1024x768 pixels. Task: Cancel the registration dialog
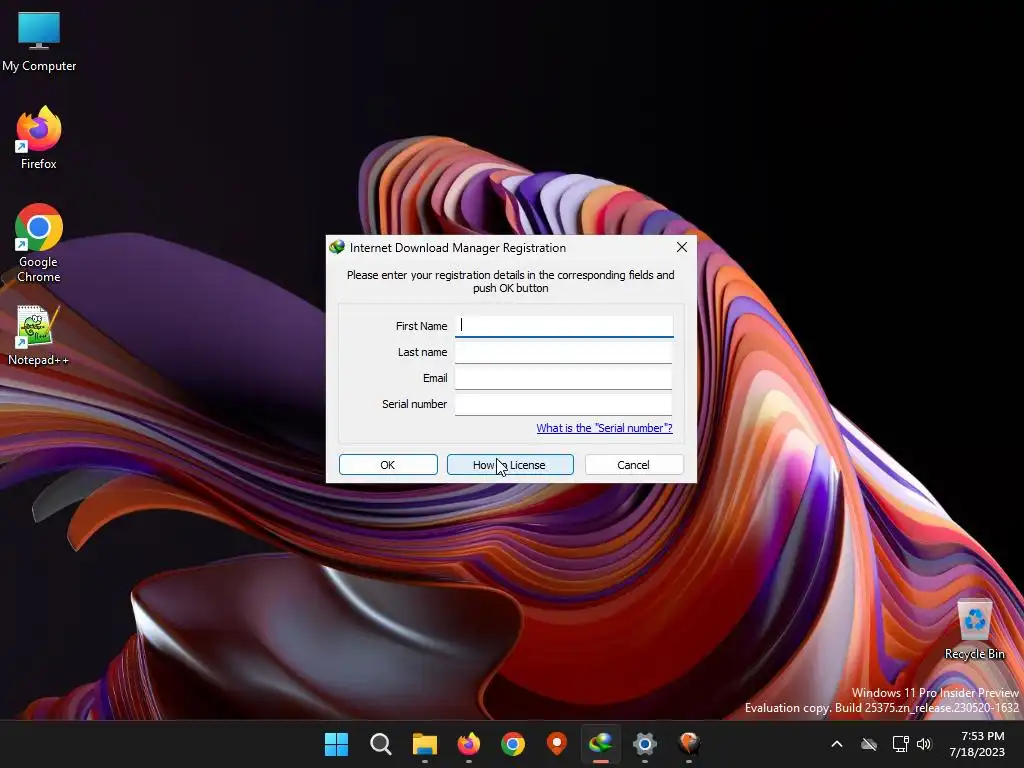633,465
